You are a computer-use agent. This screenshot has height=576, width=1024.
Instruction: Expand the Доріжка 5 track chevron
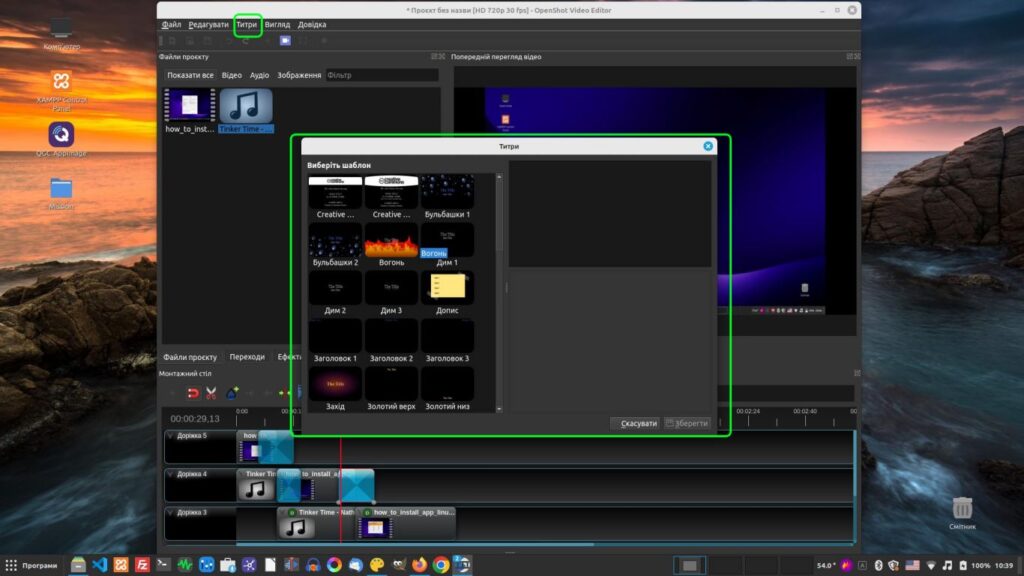pyautogui.click(x=170, y=436)
